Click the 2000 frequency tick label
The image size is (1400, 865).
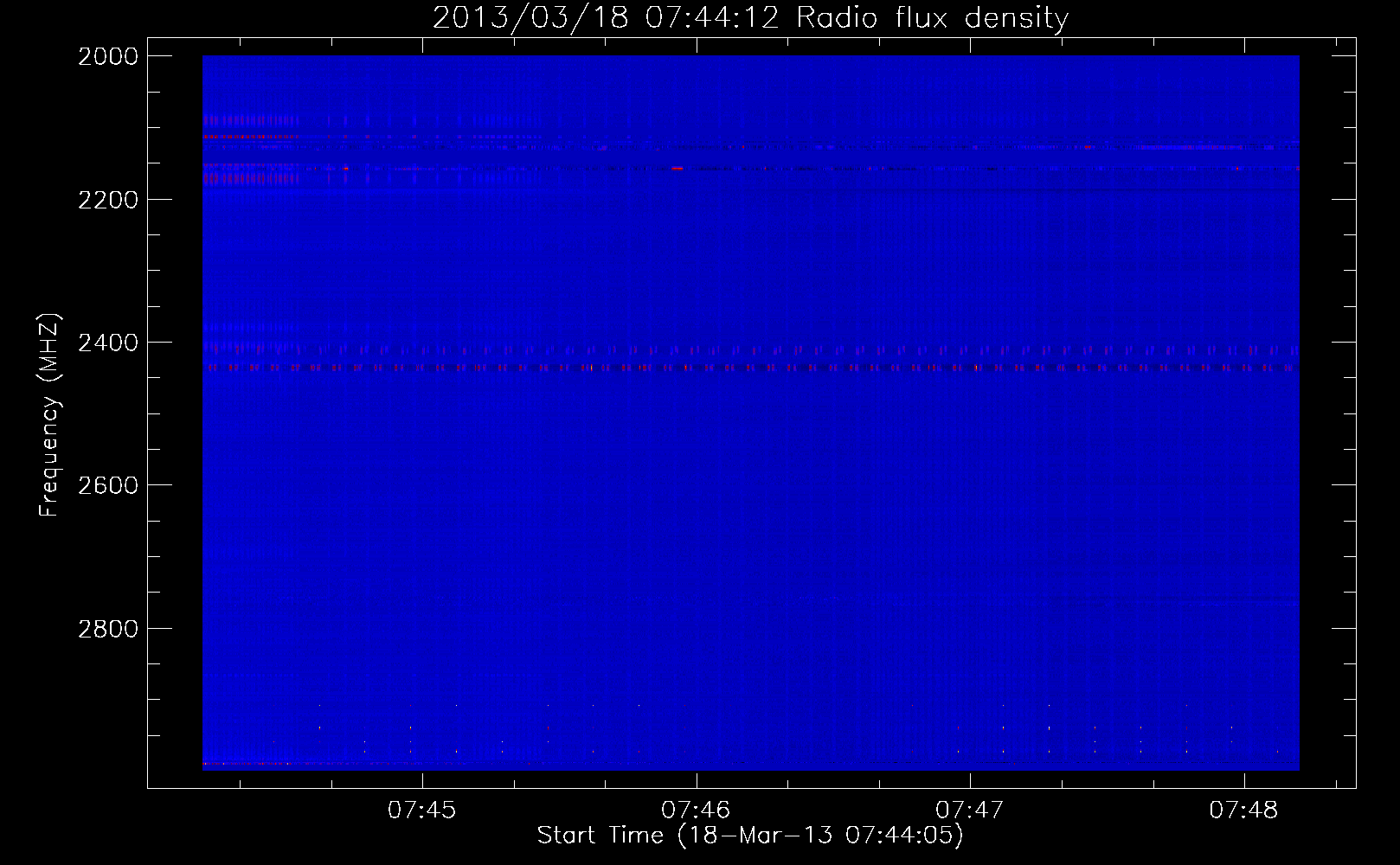click(x=108, y=56)
